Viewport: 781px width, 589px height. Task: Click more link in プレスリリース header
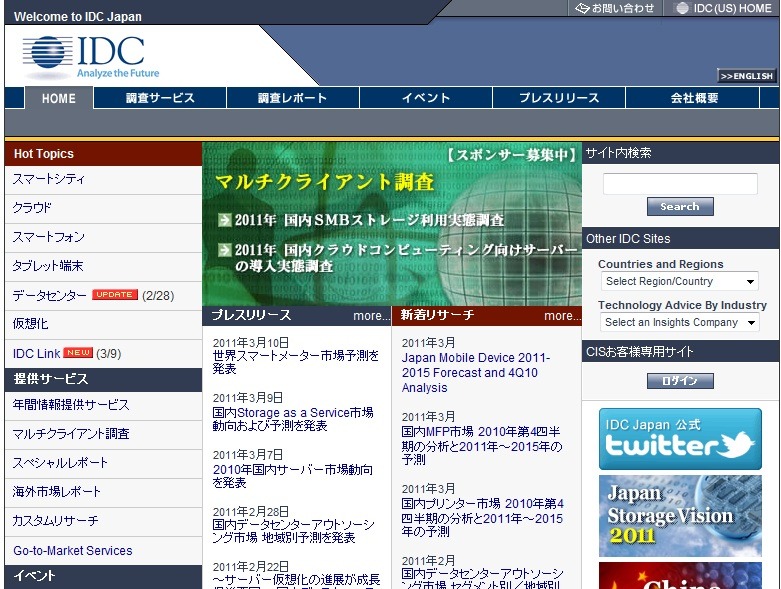[371, 316]
